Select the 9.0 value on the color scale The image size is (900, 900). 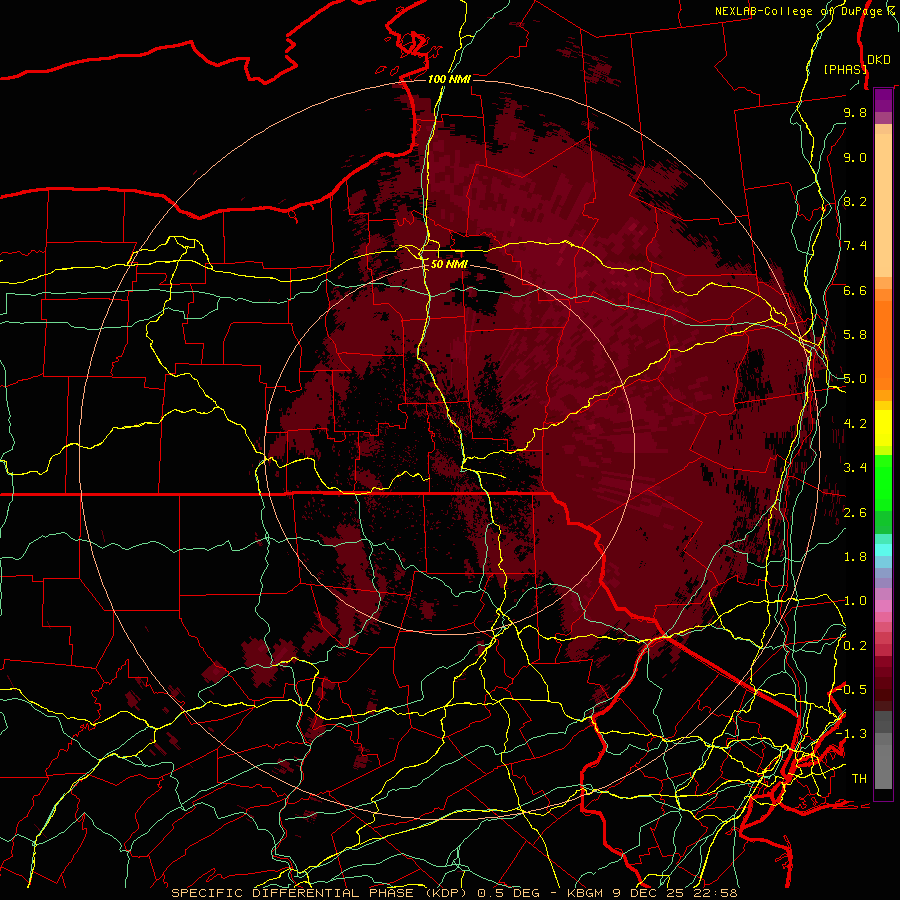click(x=855, y=157)
